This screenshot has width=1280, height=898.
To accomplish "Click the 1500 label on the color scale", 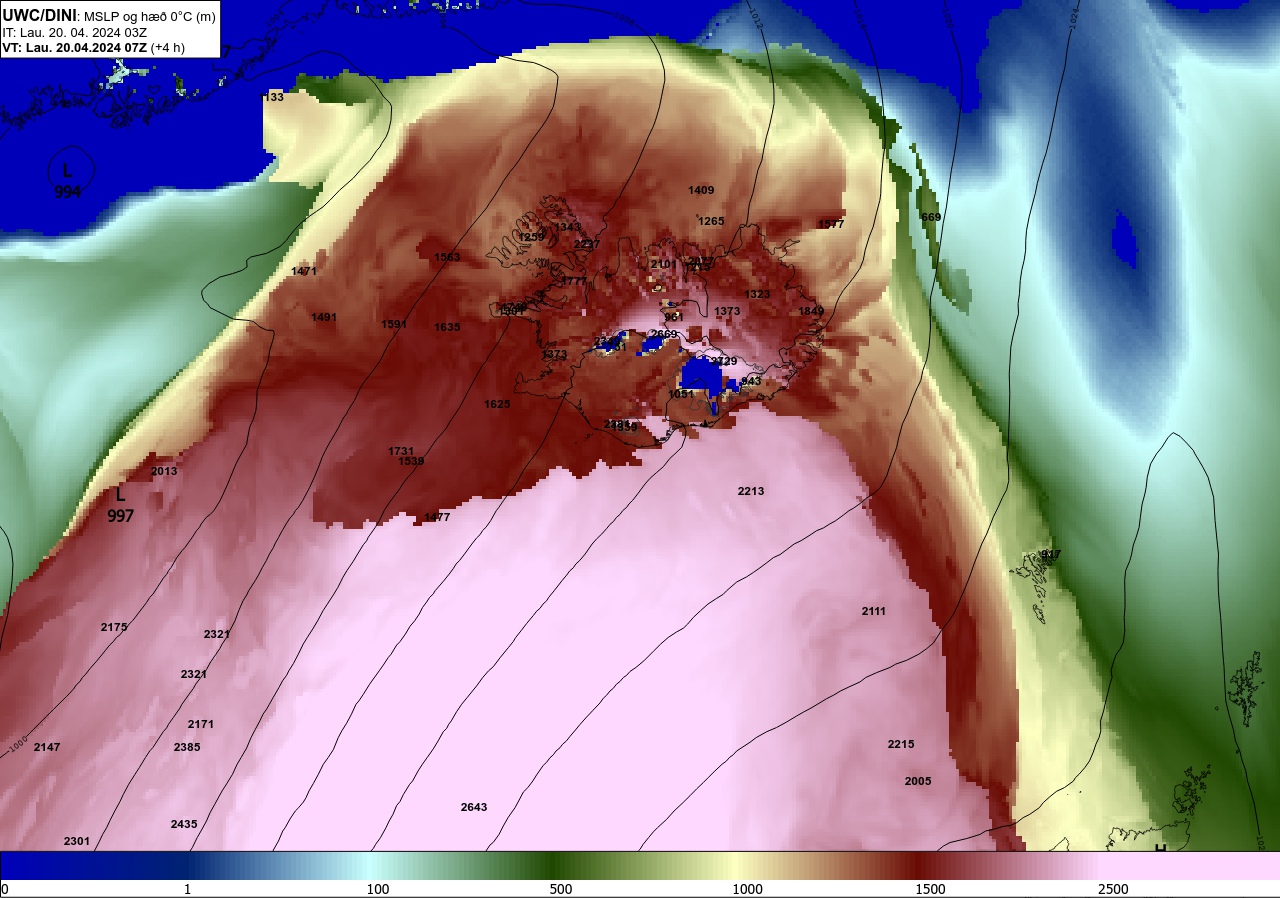I will pyautogui.click(x=930, y=889).
